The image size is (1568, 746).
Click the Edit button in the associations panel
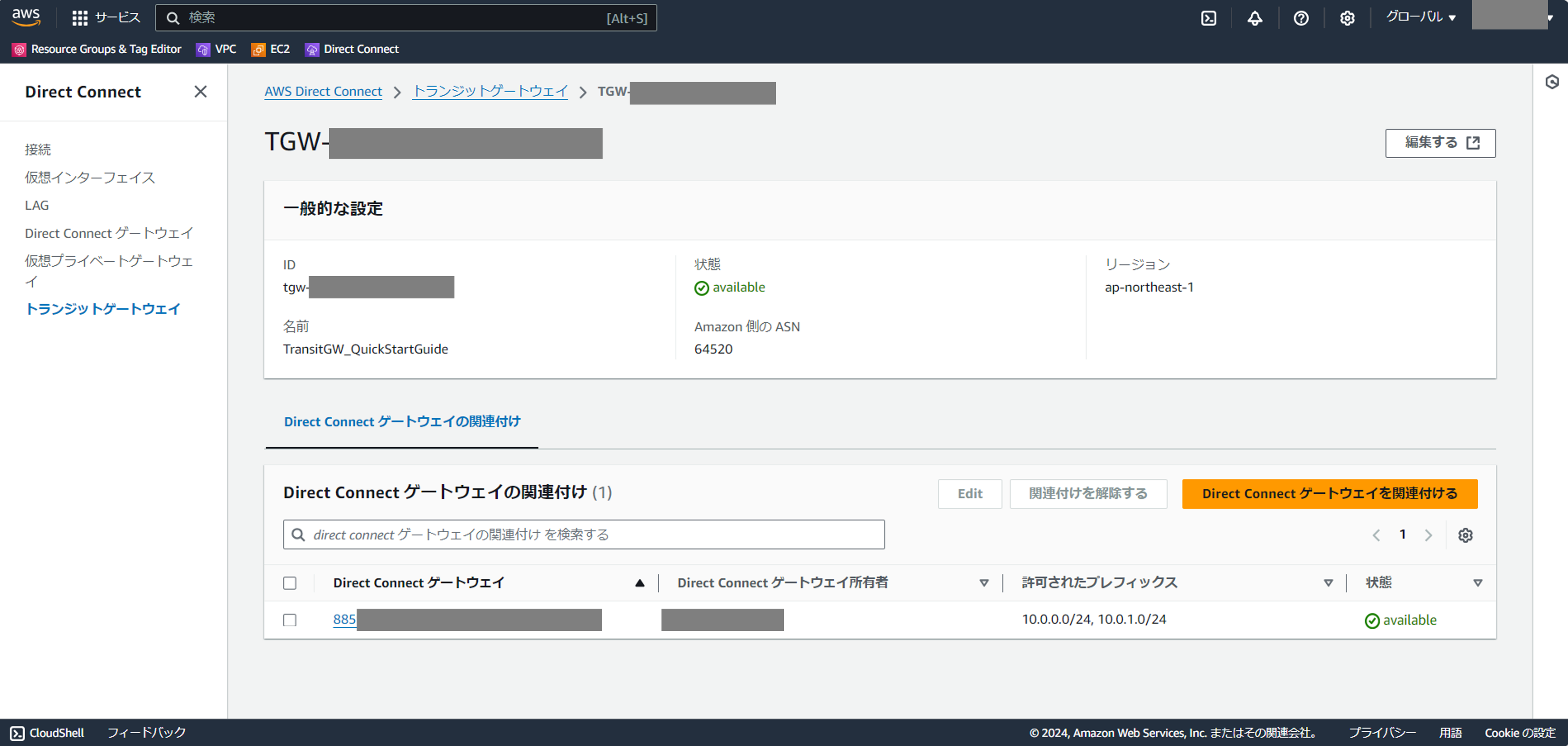tap(970, 494)
